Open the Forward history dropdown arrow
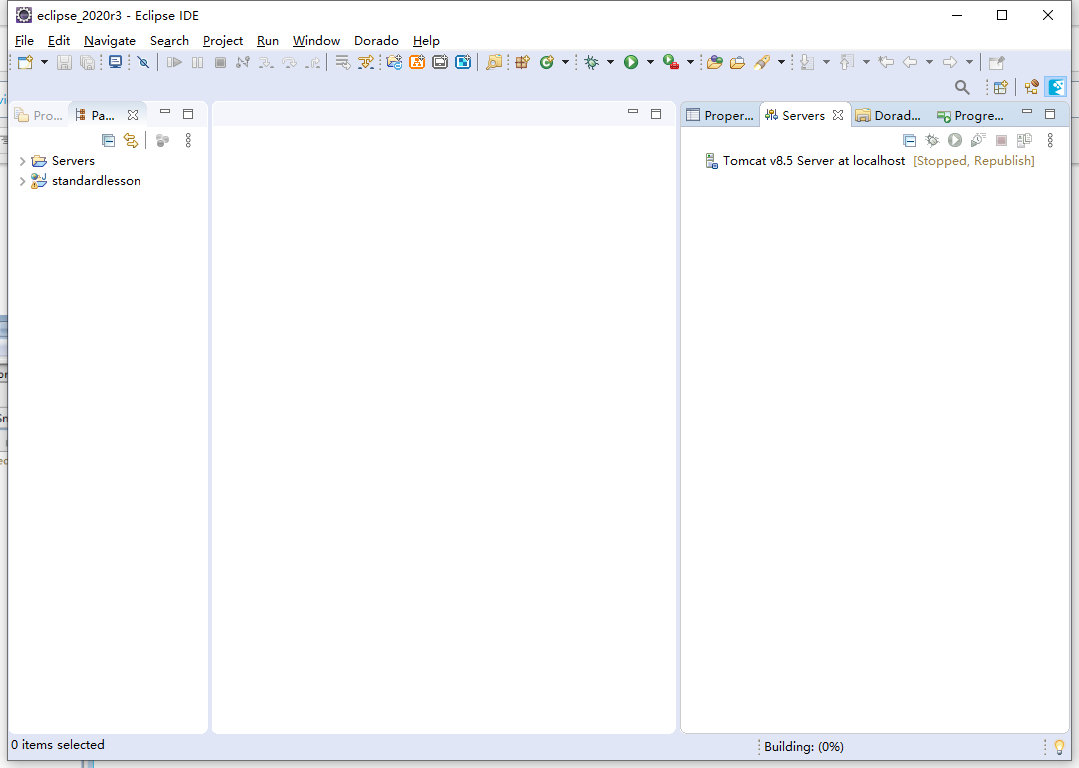The height and width of the screenshot is (768, 1079). pos(969,63)
